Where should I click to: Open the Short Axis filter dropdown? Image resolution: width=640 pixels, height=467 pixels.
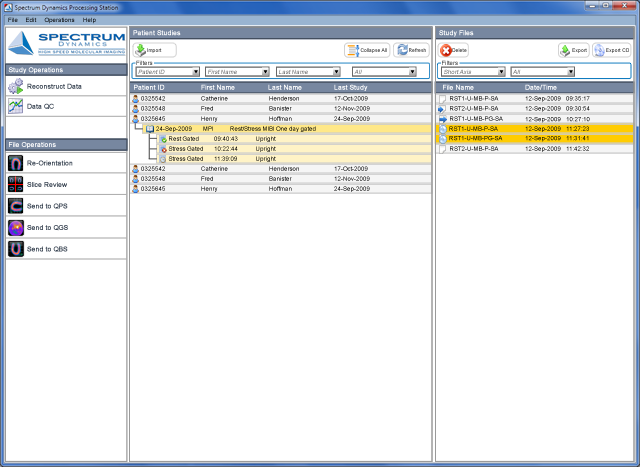click(473, 72)
